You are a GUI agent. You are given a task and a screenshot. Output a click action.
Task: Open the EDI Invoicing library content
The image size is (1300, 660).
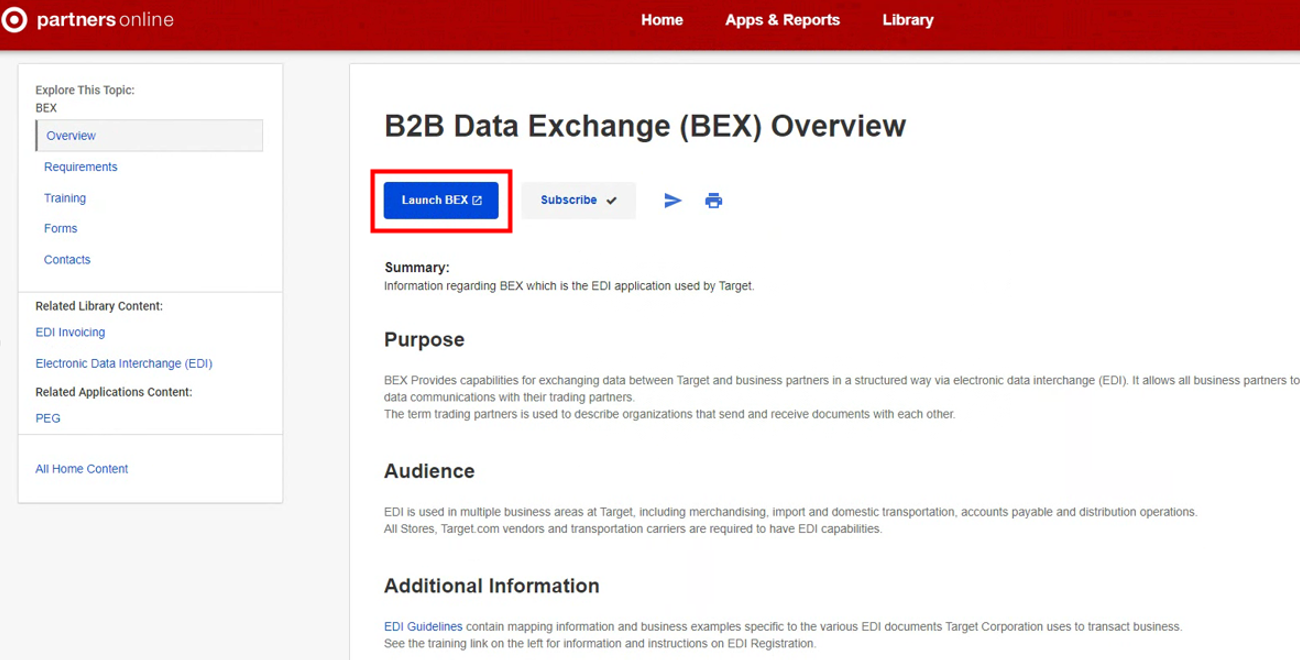tap(70, 331)
